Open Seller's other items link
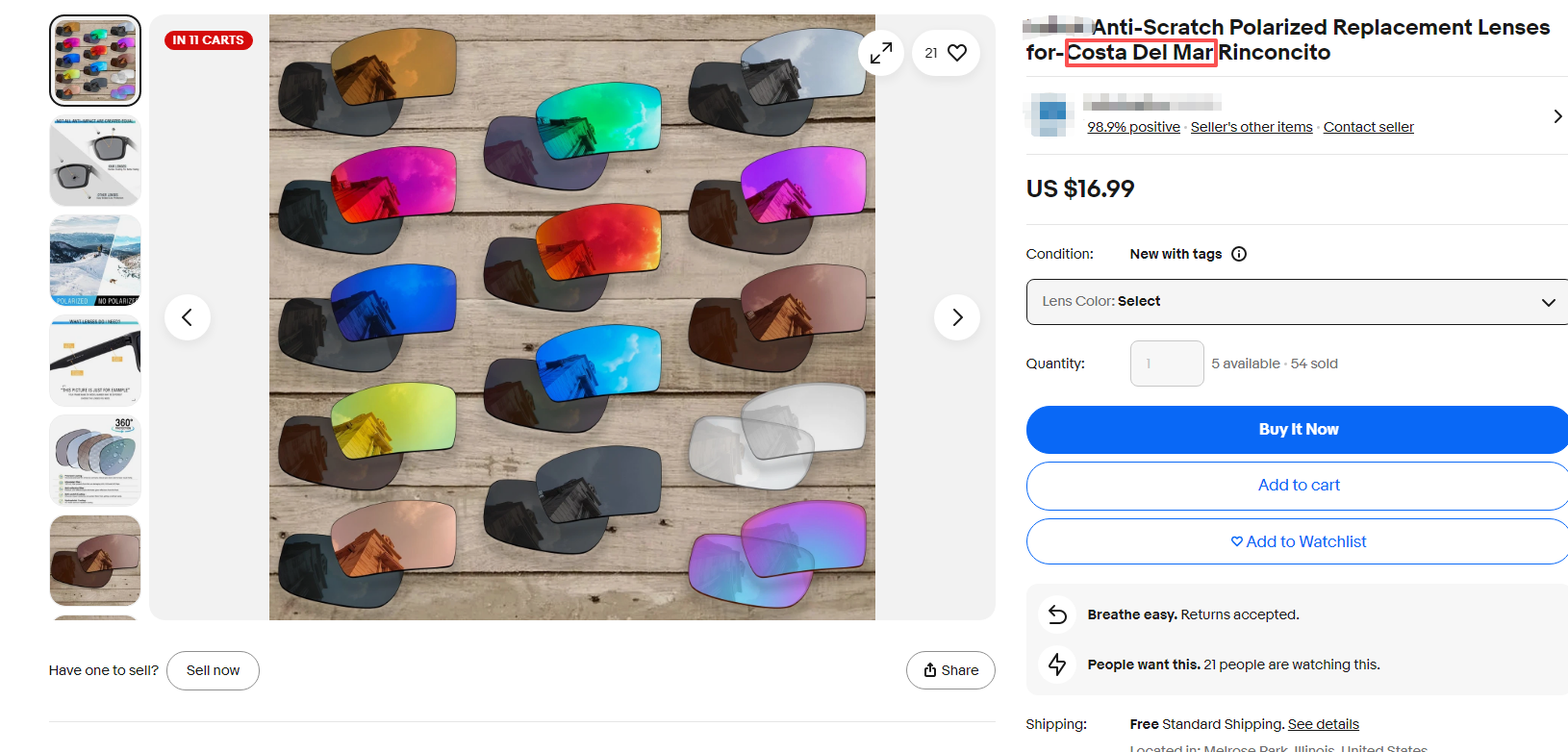The width and height of the screenshot is (1568, 752). coord(1251,127)
